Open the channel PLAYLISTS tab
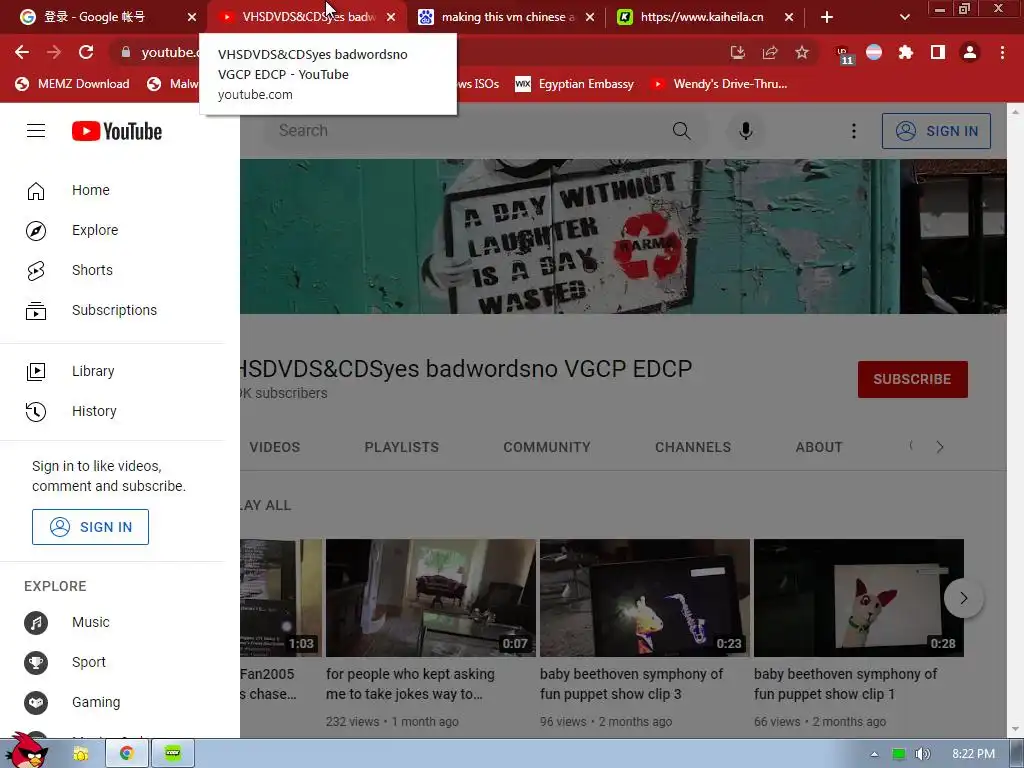This screenshot has height=768, width=1024. [x=402, y=447]
